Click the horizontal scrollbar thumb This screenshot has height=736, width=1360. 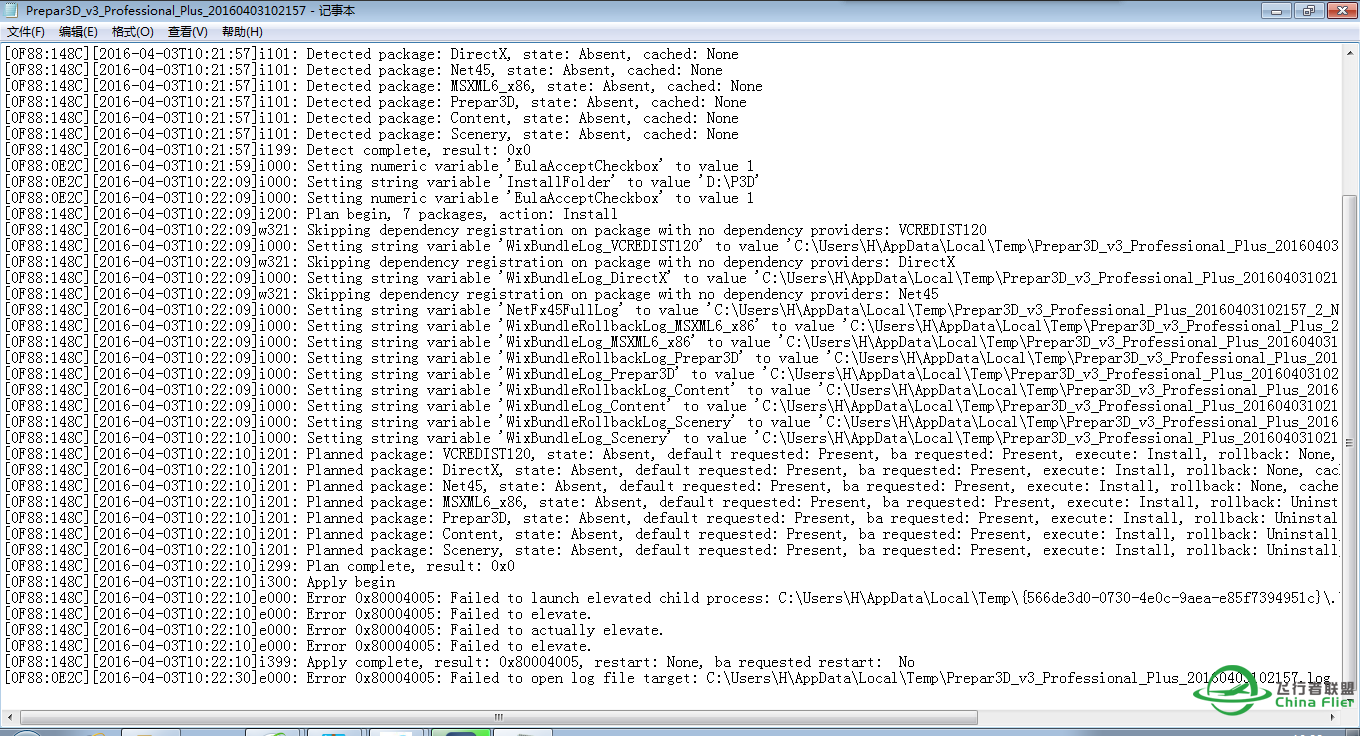pyautogui.click(x=497, y=717)
